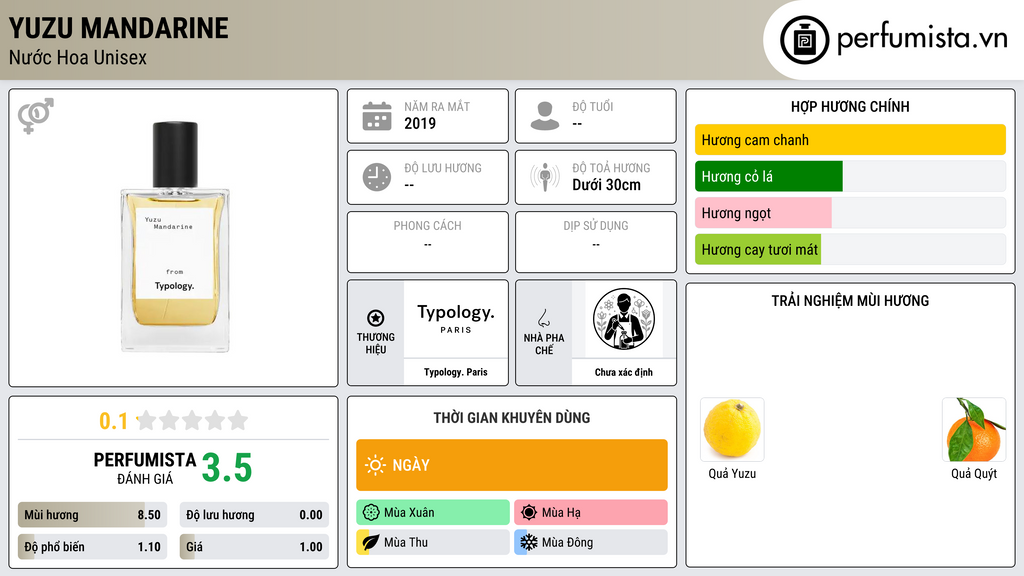
Task: Click the Perfumista đánh giá label
Action: coord(145,468)
